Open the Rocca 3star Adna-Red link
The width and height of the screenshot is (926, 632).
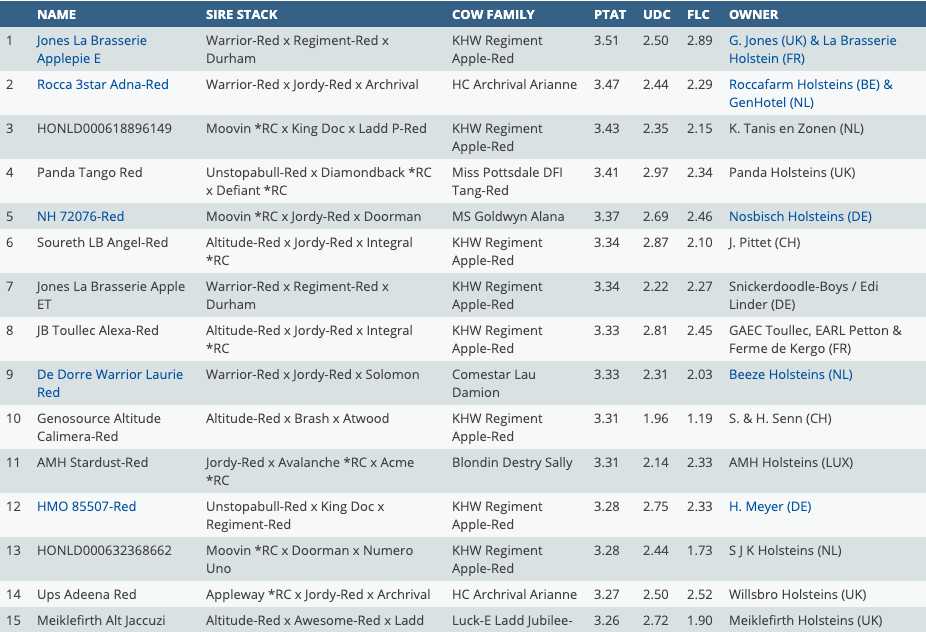pyautogui.click(x=103, y=85)
